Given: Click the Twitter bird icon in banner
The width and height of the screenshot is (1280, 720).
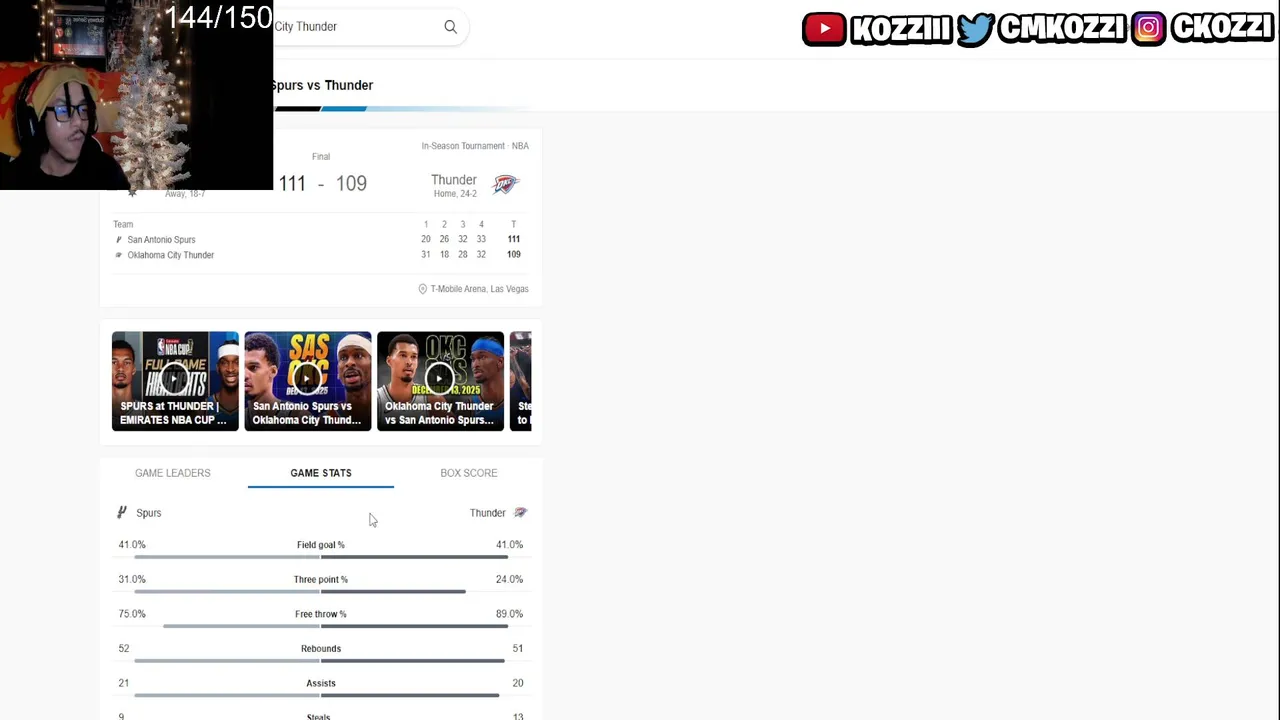Looking at the screenshot, I should pos(975,29).
